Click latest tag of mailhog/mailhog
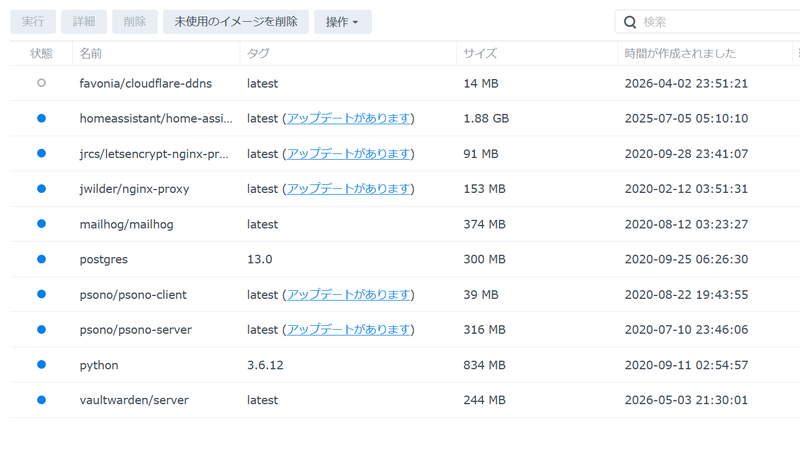This screenshot has height=454, width=800. tap(262, 224)
